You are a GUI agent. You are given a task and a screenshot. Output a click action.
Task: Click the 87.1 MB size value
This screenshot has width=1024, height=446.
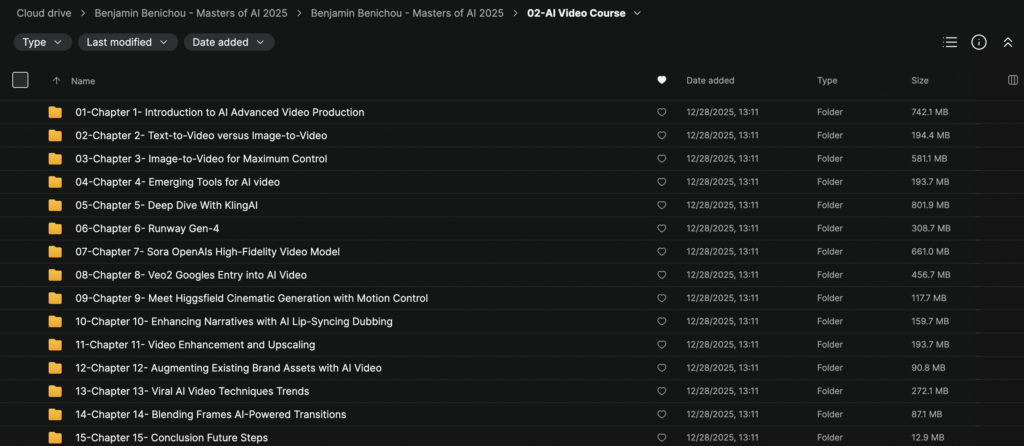coord(927,415)
